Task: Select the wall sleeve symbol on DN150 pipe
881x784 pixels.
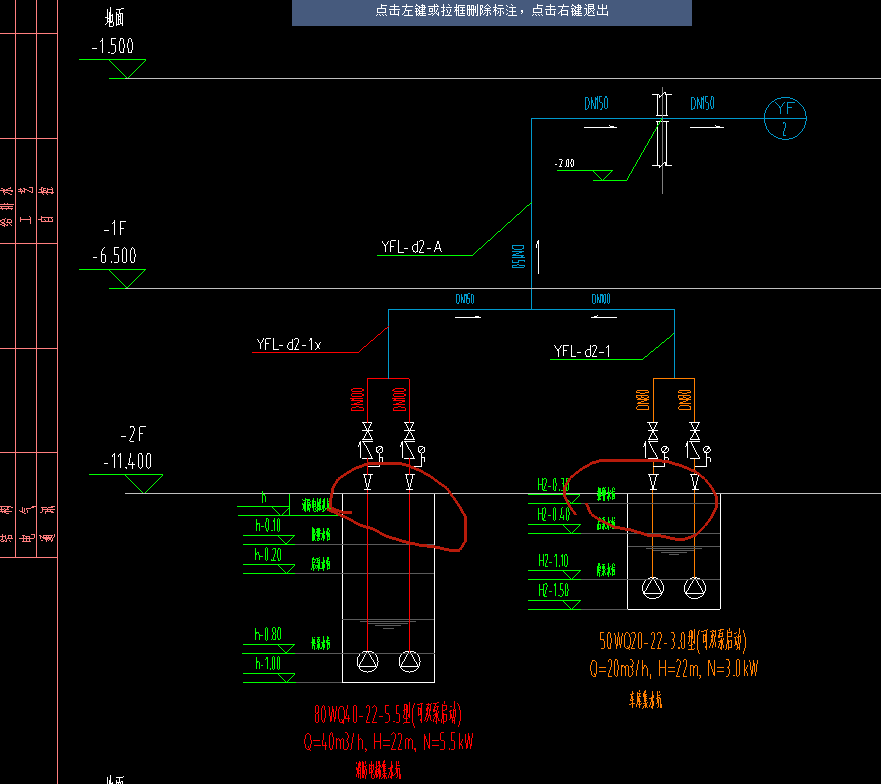Action: pos(662,130)
